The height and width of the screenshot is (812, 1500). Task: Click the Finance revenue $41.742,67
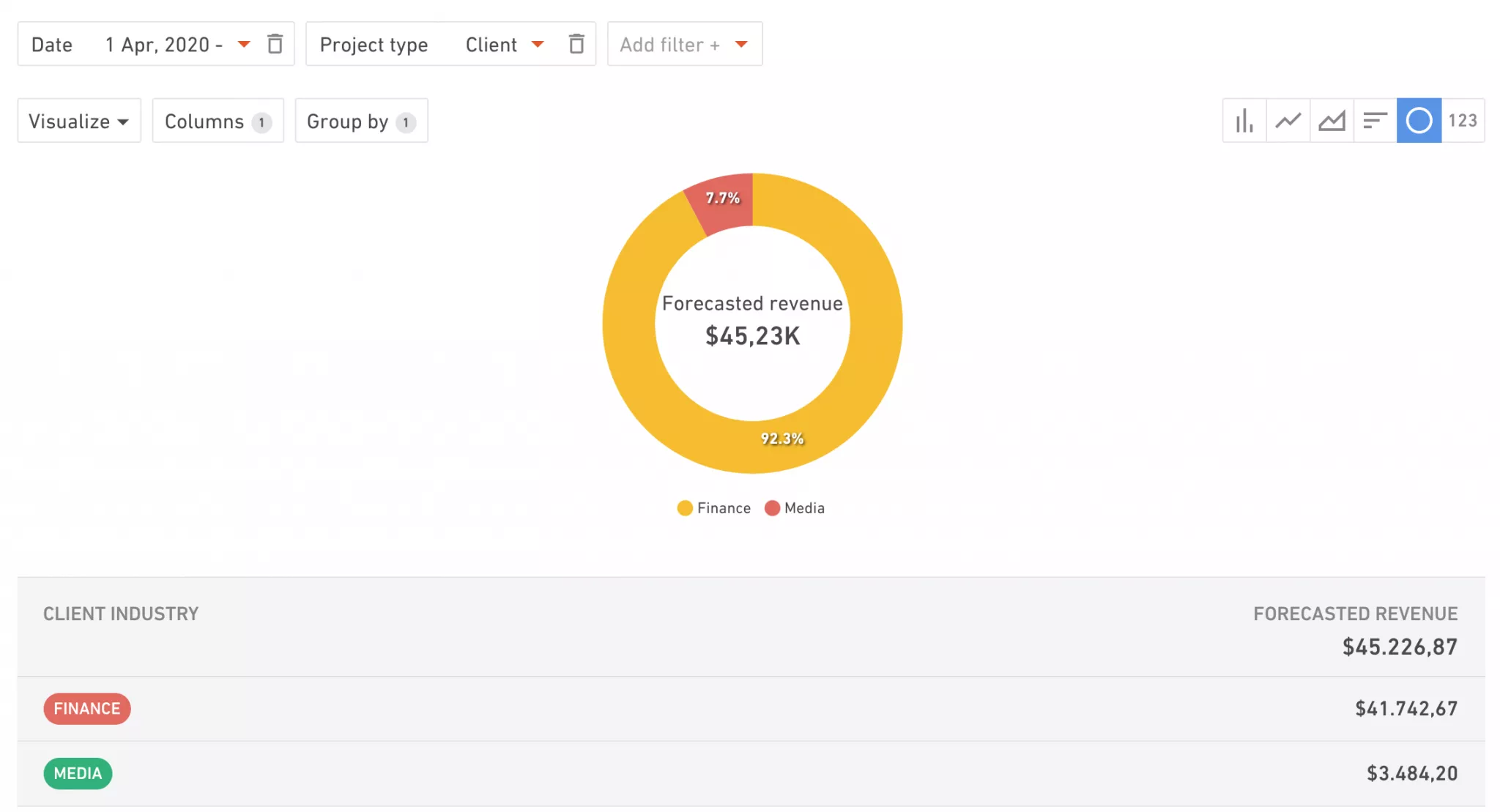(x=1406, y=709)
